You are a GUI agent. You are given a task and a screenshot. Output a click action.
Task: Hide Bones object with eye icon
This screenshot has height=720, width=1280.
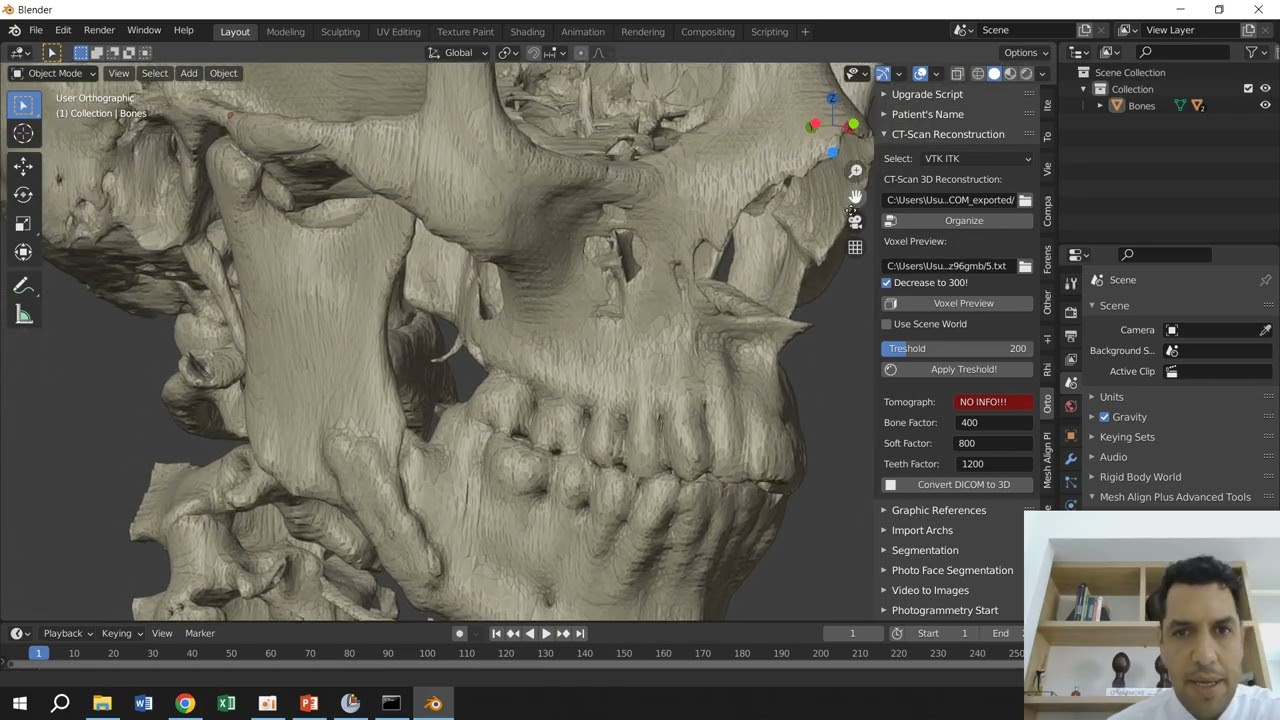click(1265, 105)
